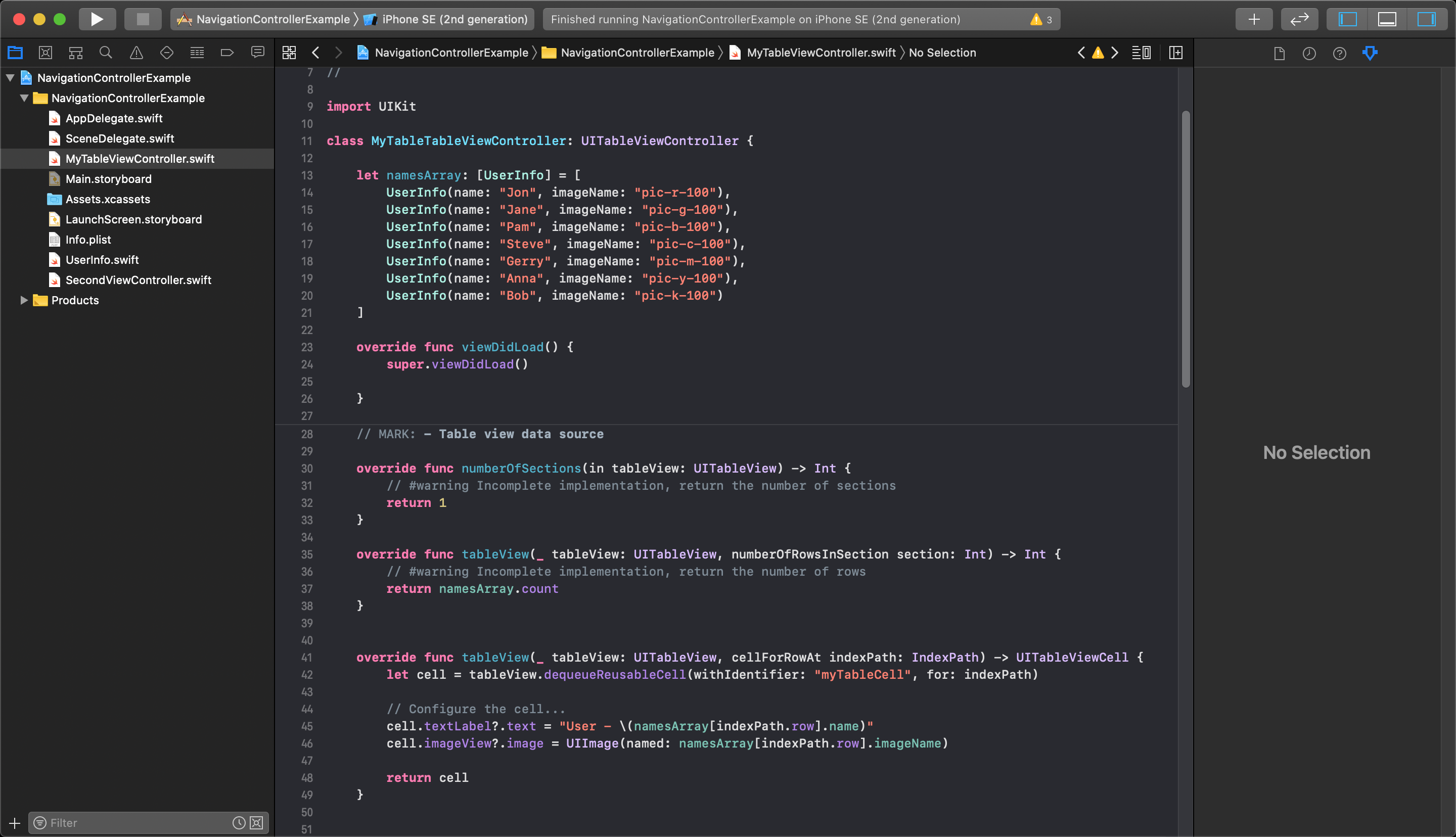Viewport: 1456px width, 837px height.
Task: Show the Attributes inspector
Action: point(1371,54)
